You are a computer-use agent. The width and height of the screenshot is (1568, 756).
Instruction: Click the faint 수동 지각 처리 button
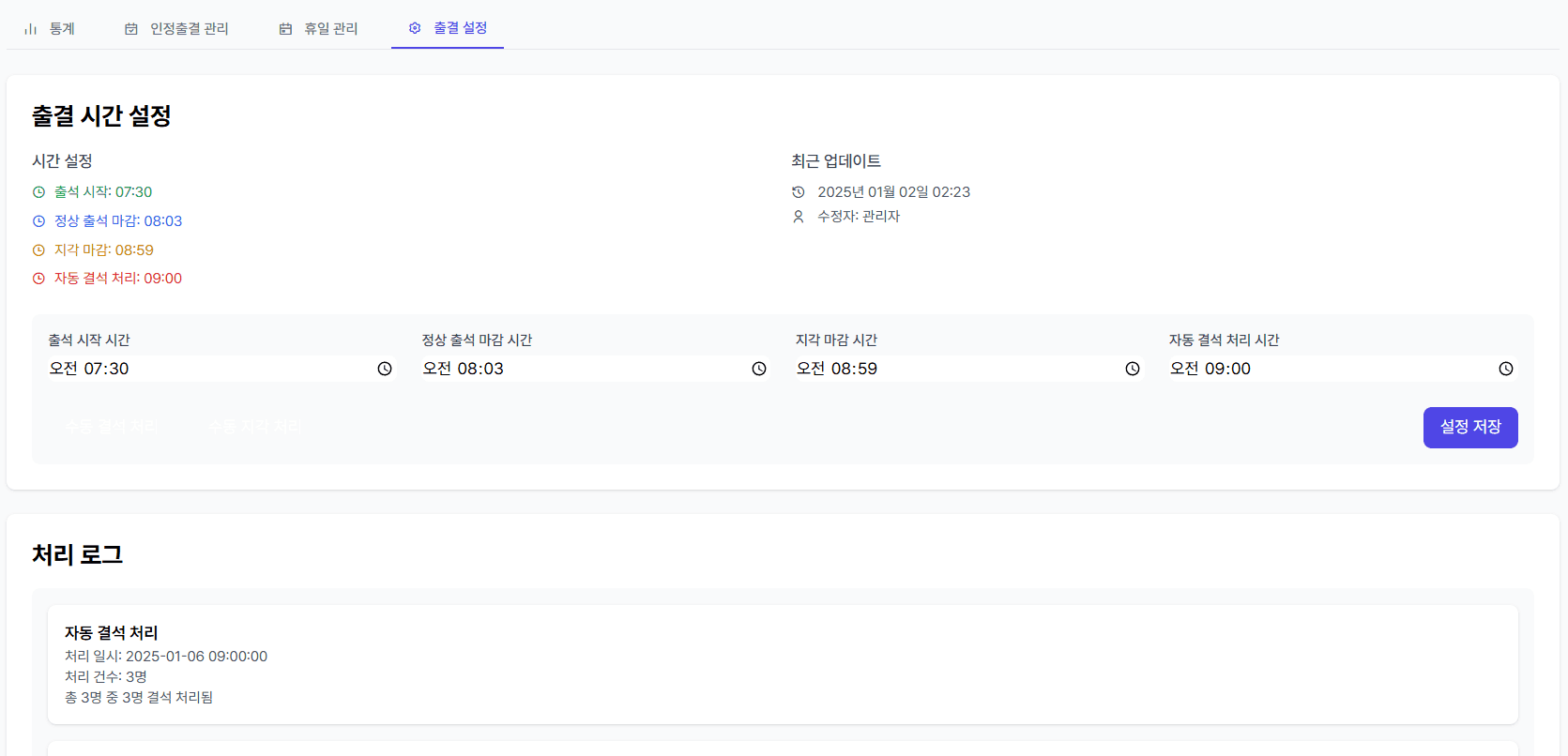(255, 427)
